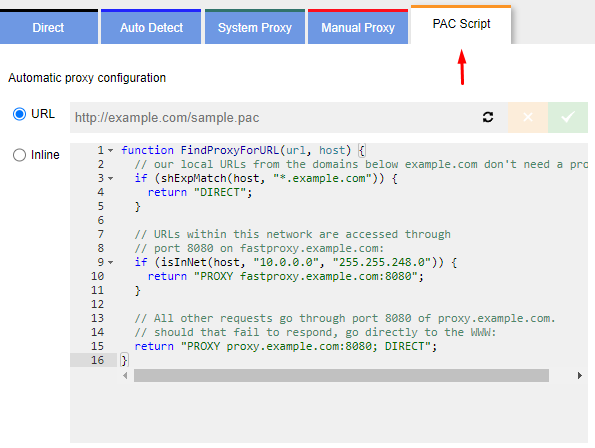Click the code editor horizontal scrollbar thumb
The height and width of the screenshot is (448, 595).
click(x=341, y=376)
